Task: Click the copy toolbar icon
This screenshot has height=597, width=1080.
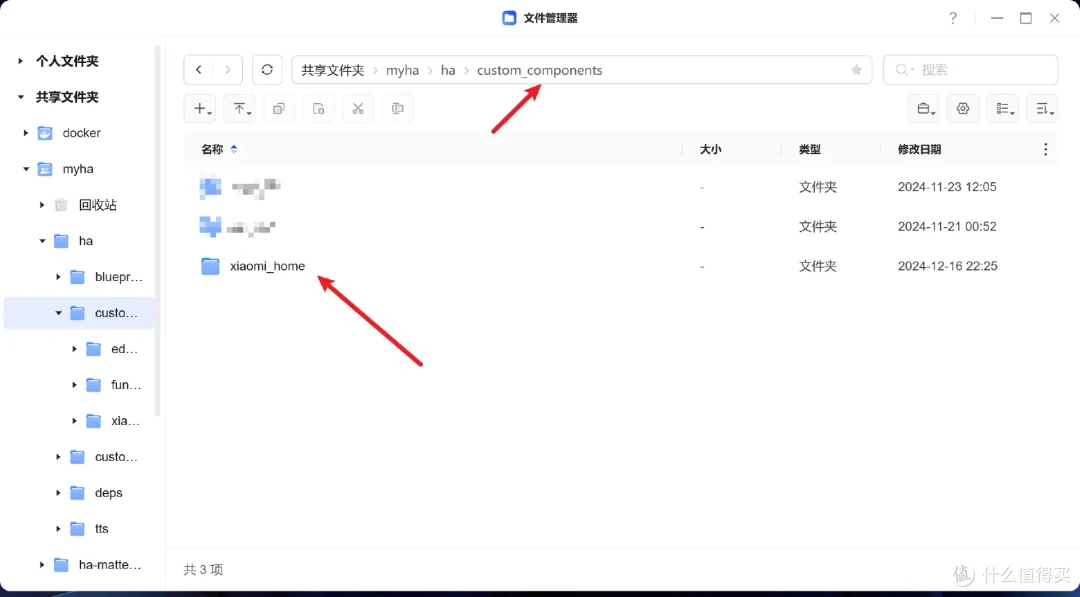Action: click(x=279, y=109)
